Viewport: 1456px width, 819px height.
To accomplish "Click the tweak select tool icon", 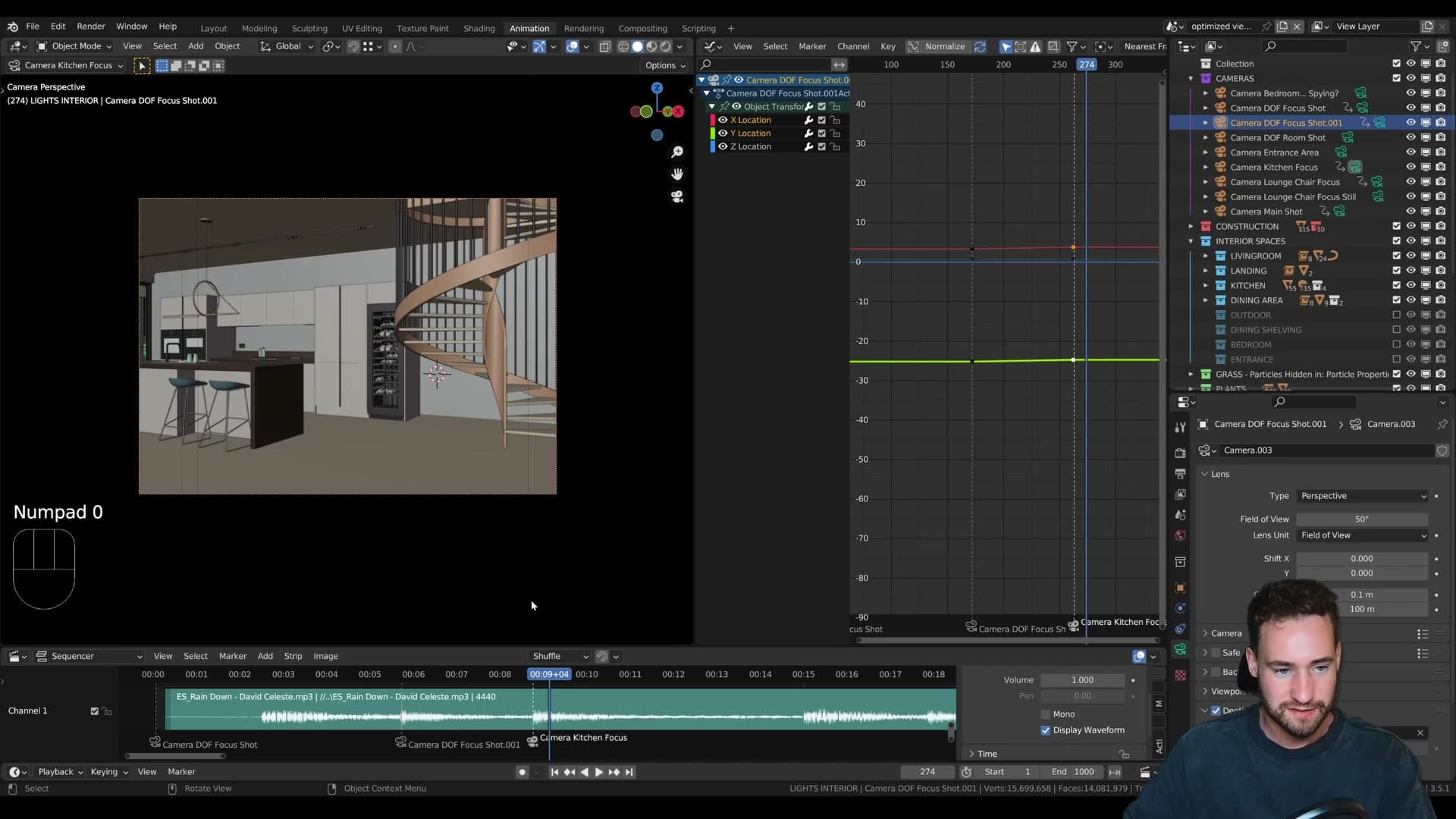I will click(142, 66).
